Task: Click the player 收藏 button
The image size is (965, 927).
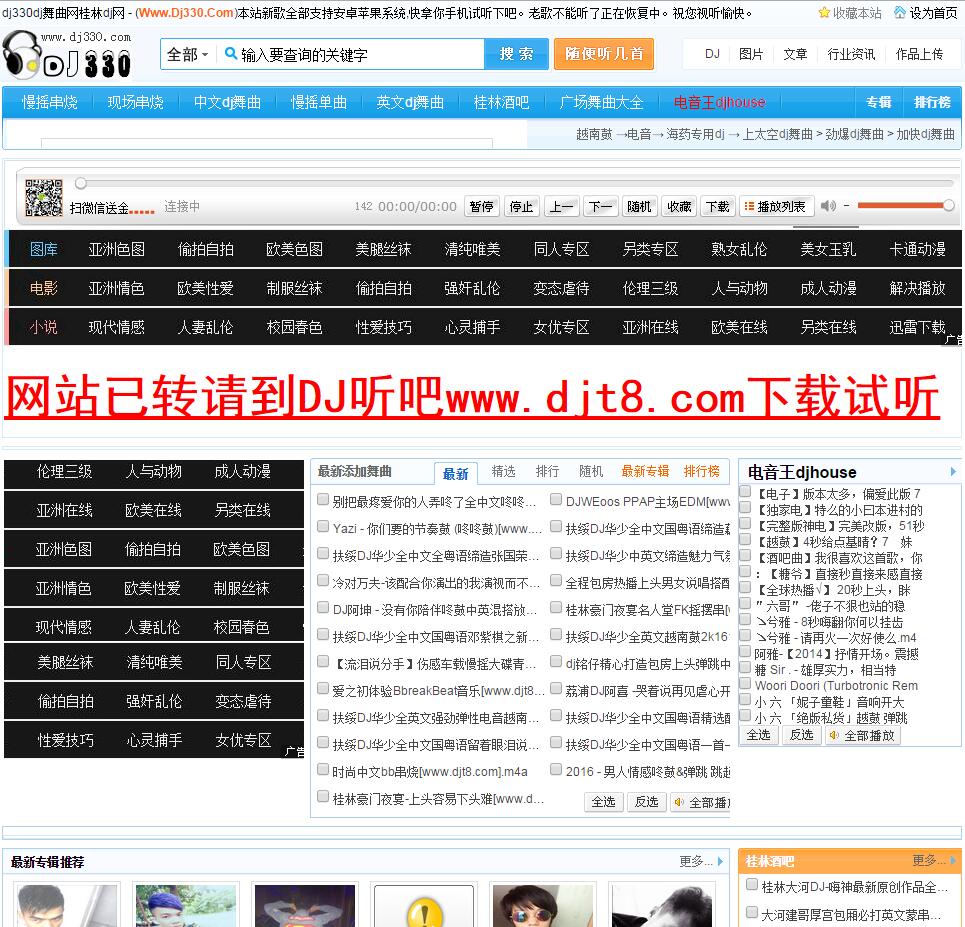Action: (679, 206)
